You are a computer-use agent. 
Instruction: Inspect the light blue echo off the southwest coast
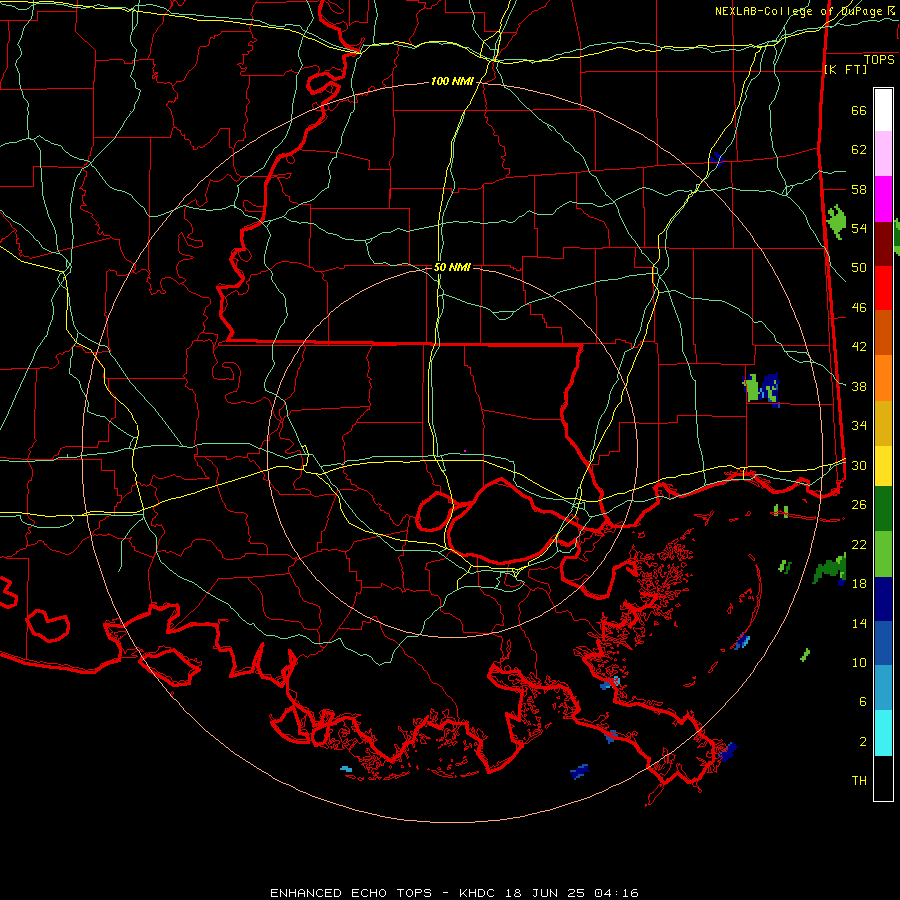(346, 768)
